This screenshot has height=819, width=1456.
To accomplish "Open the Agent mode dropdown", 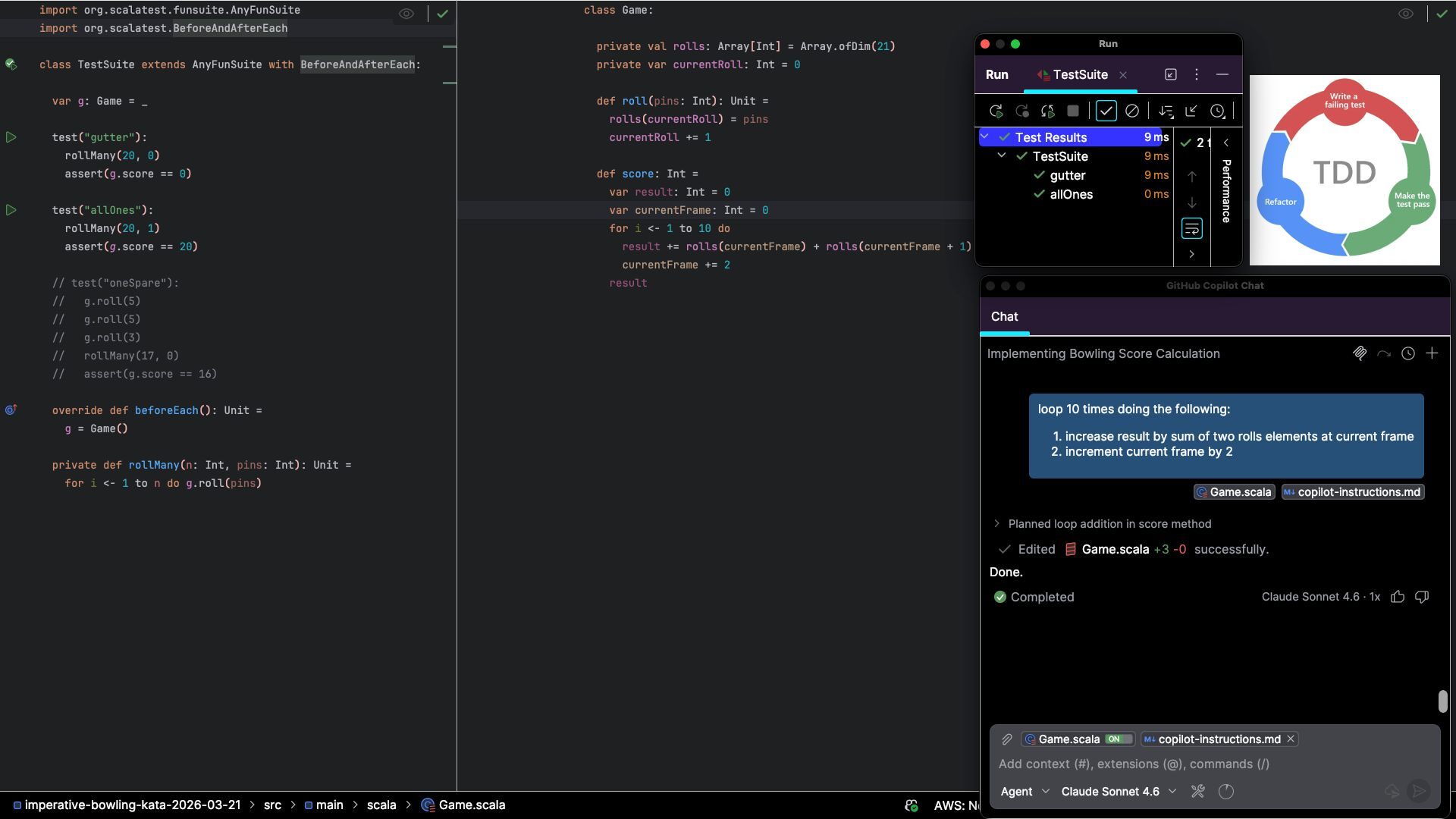I will tap(1025, 792).
